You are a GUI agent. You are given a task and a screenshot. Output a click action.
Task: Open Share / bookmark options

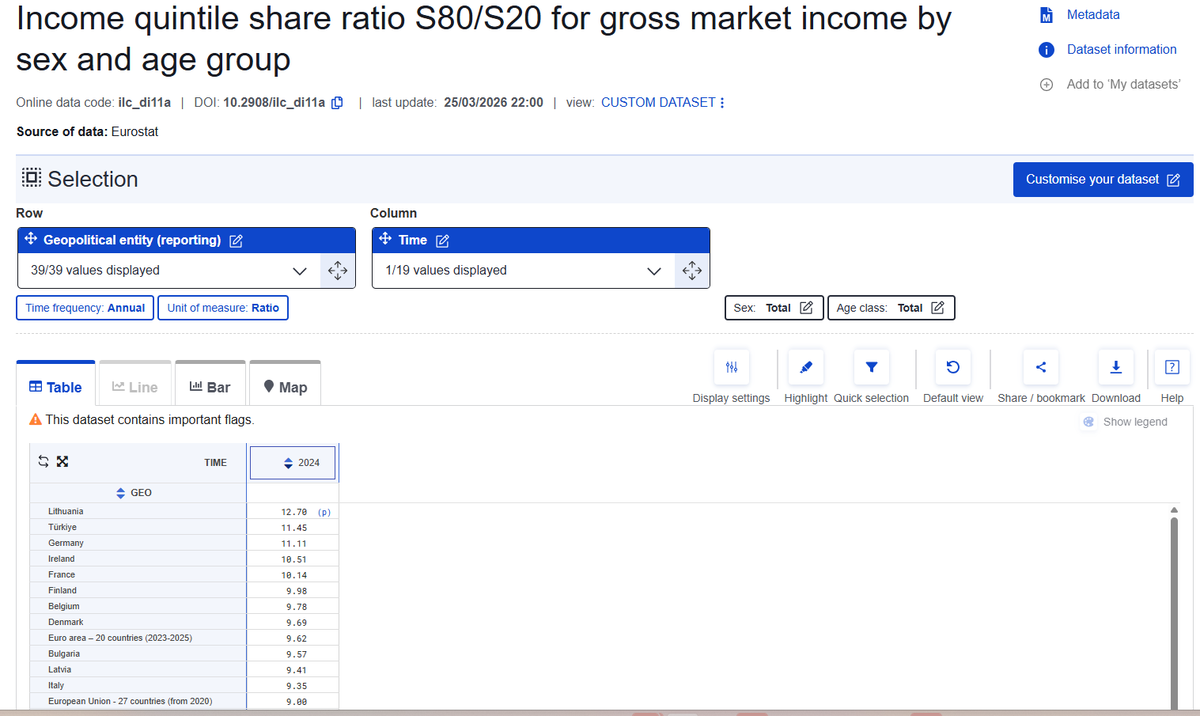pyautogui.click(x=1041, y=368)
